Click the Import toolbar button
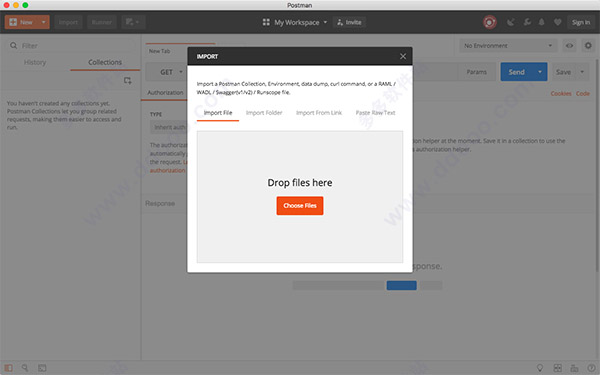Viewport: 600px width, 375px height. [68, 22]
